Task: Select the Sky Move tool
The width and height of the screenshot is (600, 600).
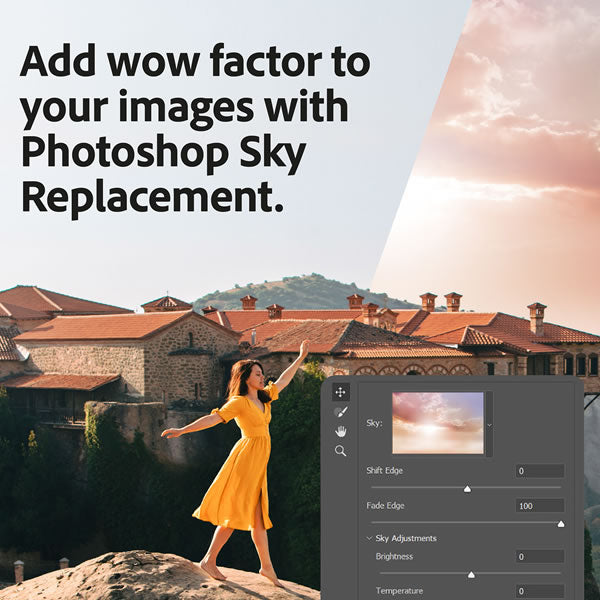Action: click(340, 392)
